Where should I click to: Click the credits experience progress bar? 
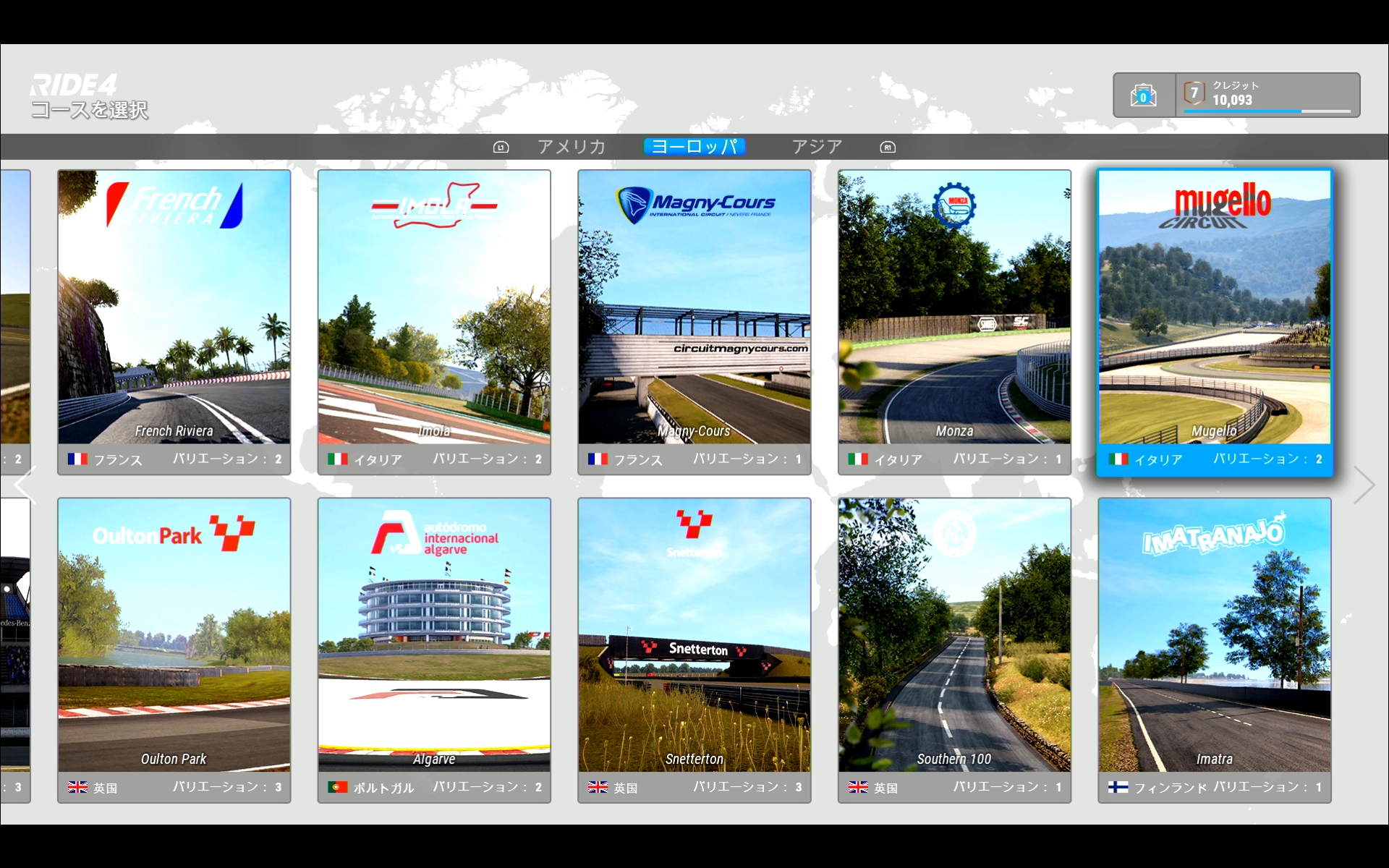1266,111
